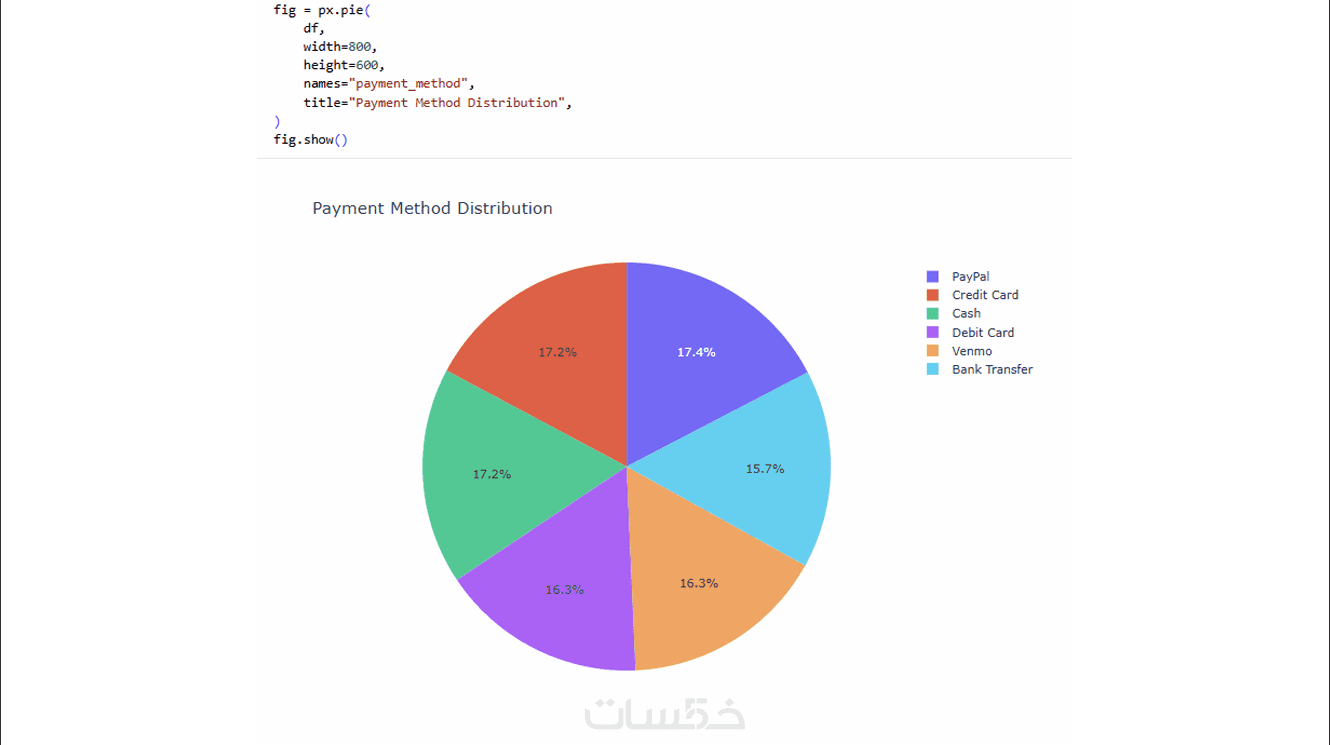Click the "Payment Method Distribution" string in code
Image resolution: width=1330 pixels, height=745 pixels.
pos(459,103)
